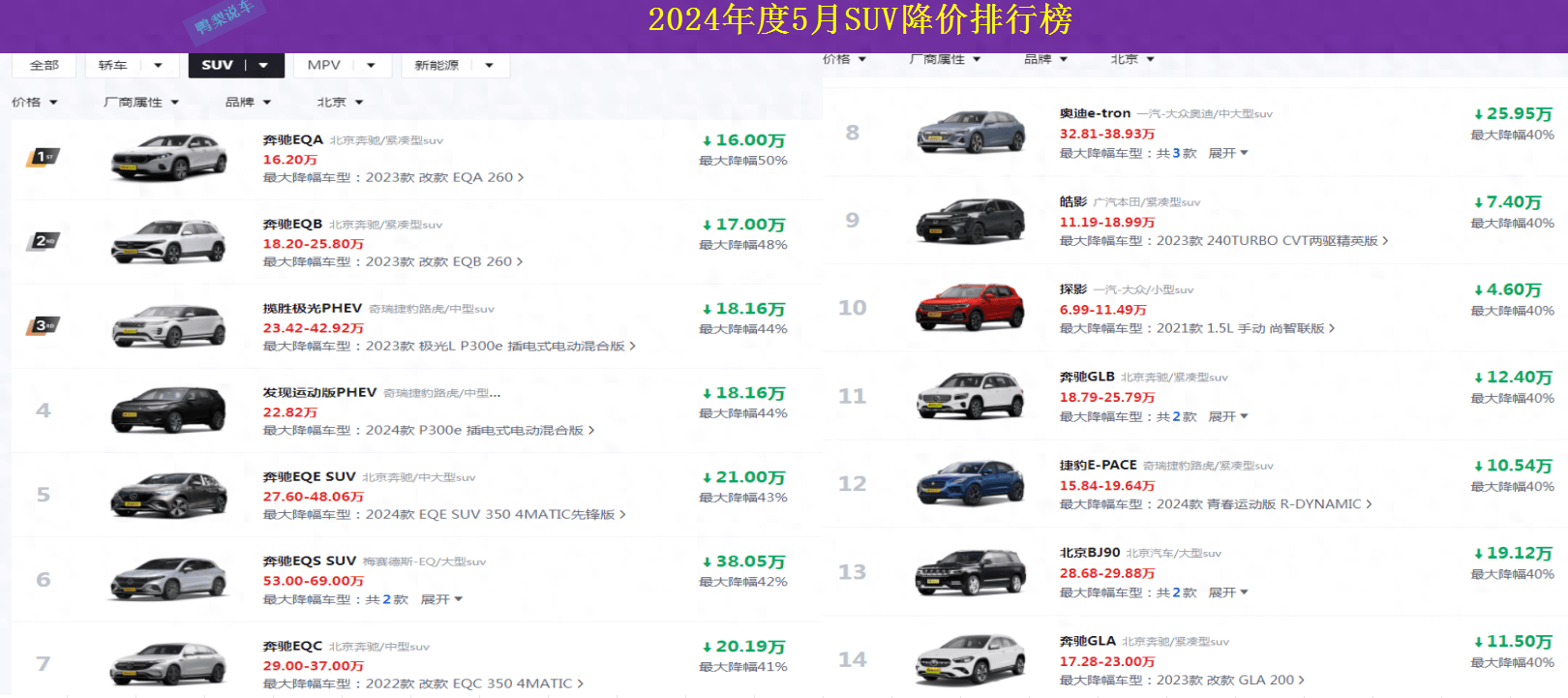The image size is (1568, 698).
Task: Open the 揽胜极光PHEV title link
Action: tap(313, 308)
